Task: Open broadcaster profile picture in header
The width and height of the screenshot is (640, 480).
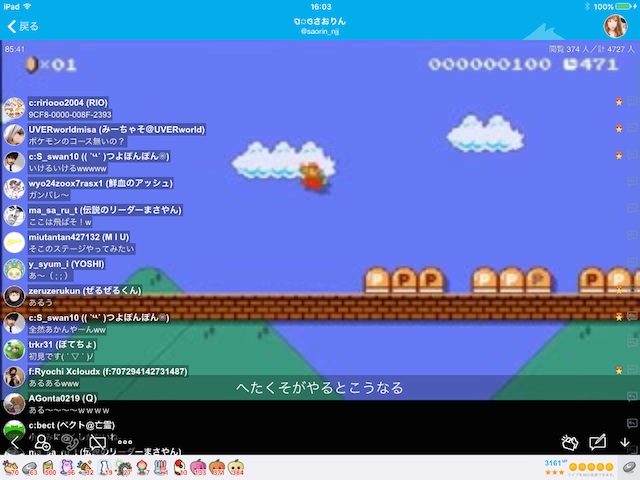Action: point(615,26)
